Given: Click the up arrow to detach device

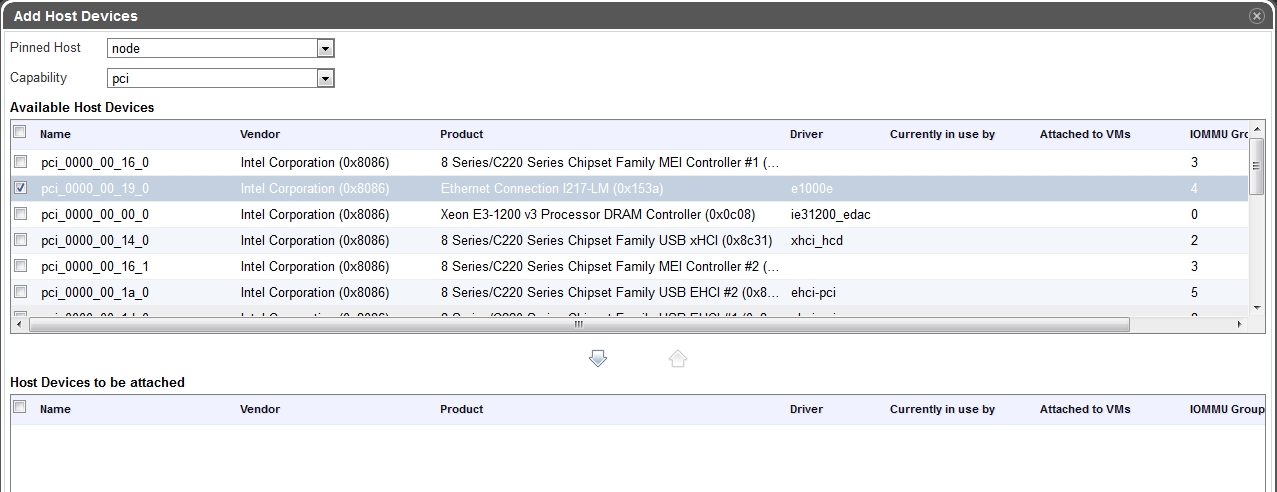Looking at the screenshot, I should coord(677,358).
